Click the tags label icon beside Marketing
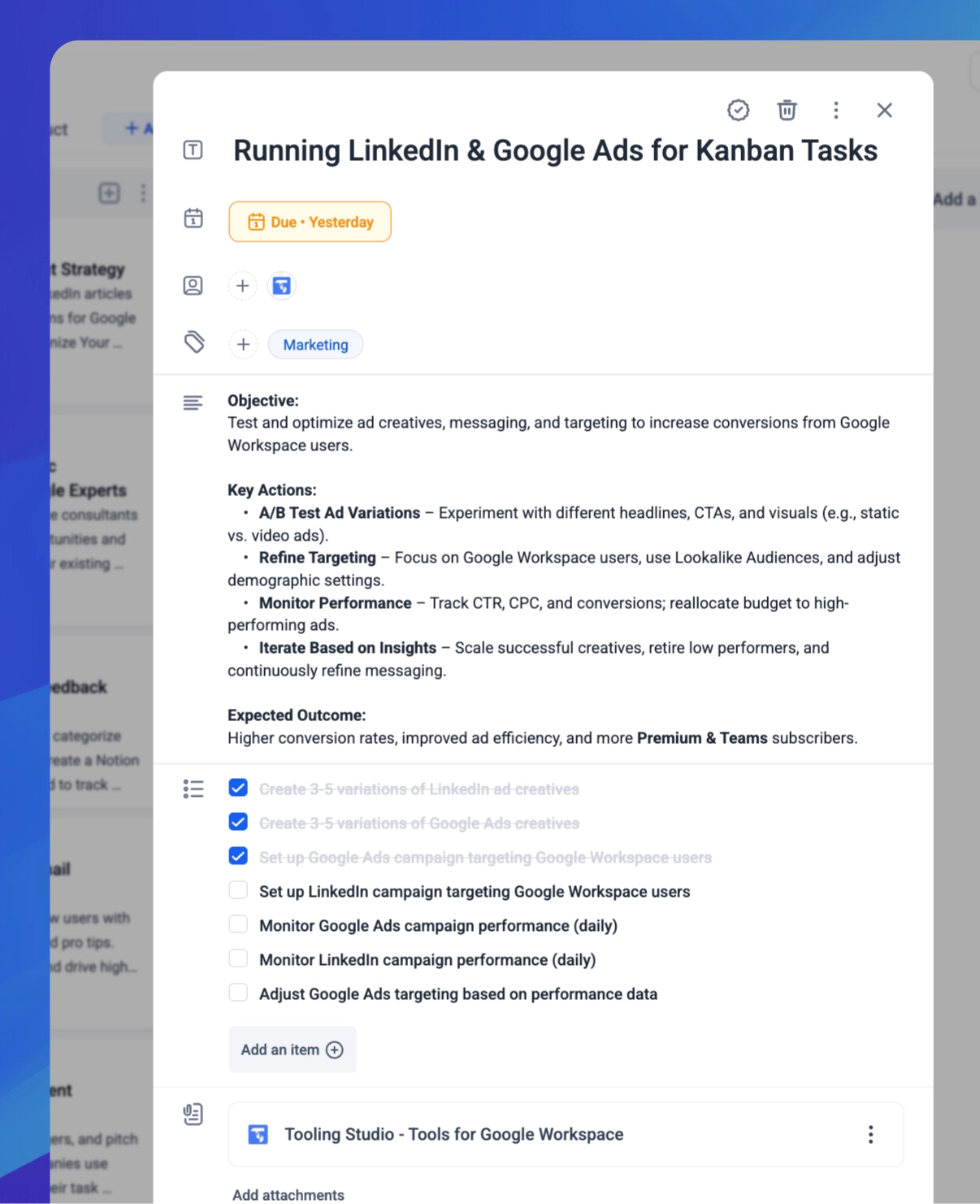The height and width of the screenshot is (1204, 980). [x=193, y=343]
